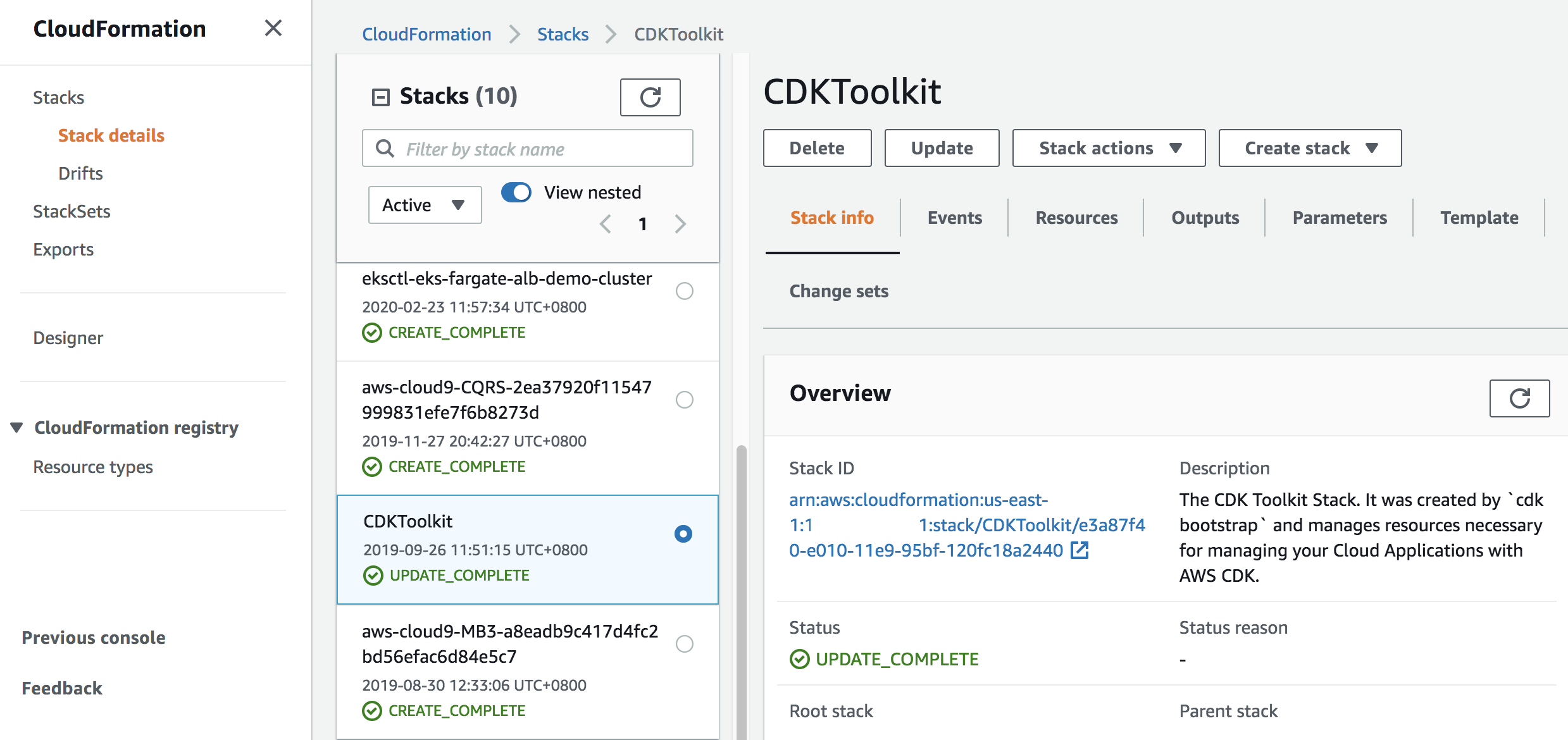This screenshot has width=1568, height=740.
Task: Open the Stack actions dropdown
Action: coord(1109,148)
